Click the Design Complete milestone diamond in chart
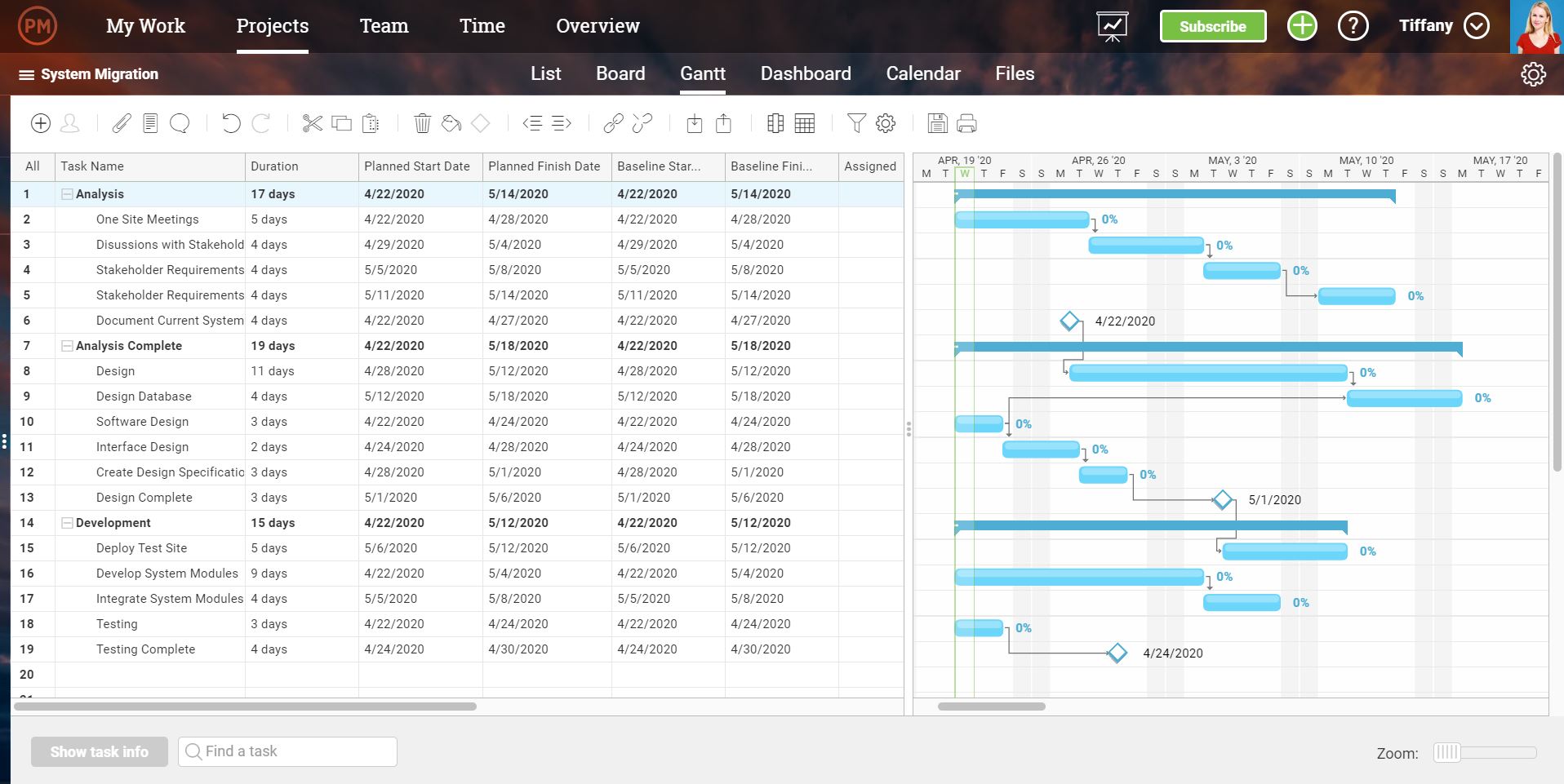 tap(1222, 499)
